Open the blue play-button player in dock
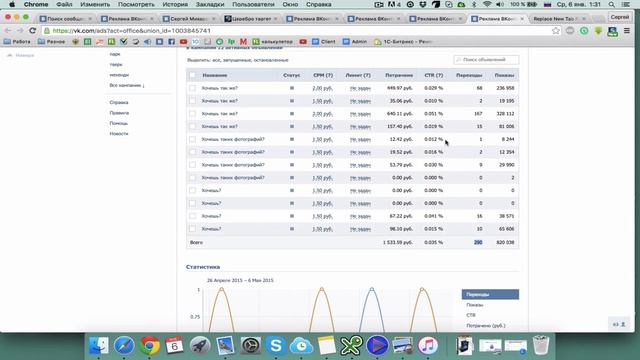Viewport: 640px width, 360px height. pos(377,346)
